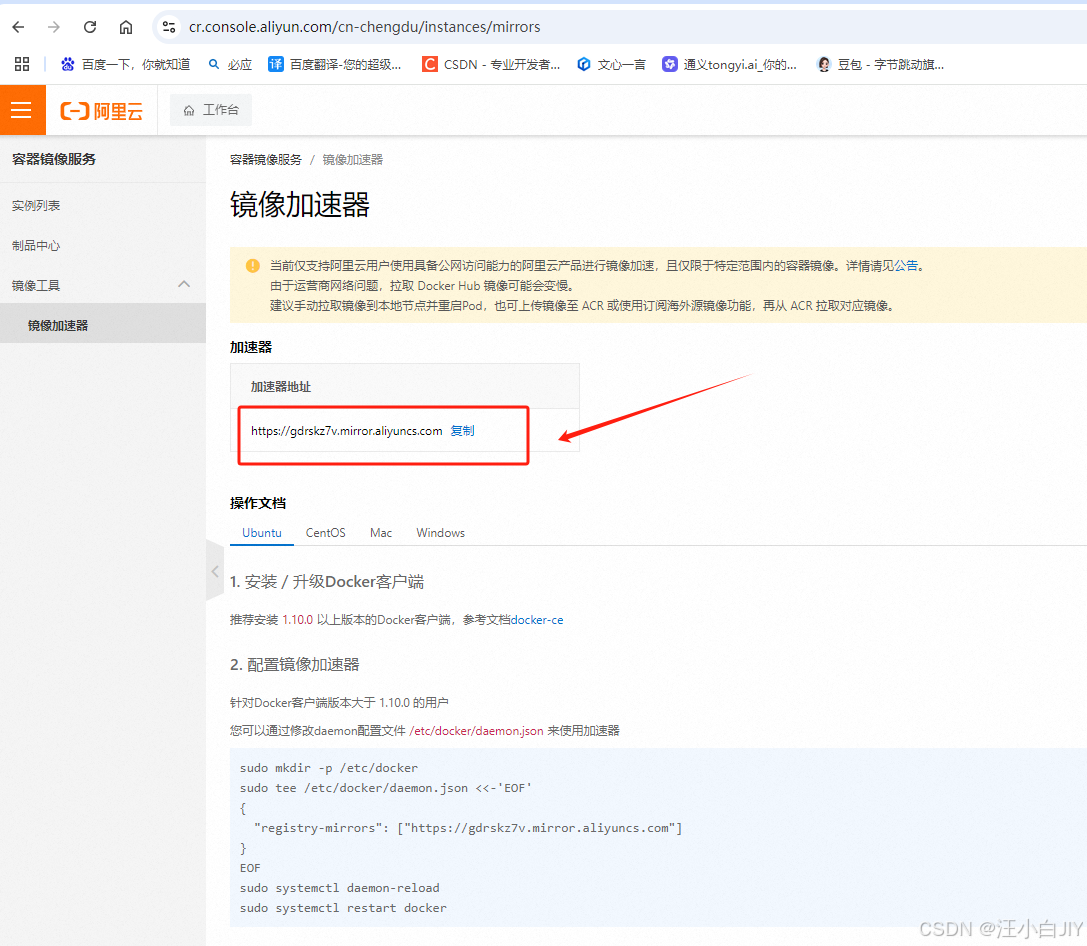This screenshot has height=946, width=1087.
Task: Open the hamburger menu in the orange square
Action: click(22, 110)
